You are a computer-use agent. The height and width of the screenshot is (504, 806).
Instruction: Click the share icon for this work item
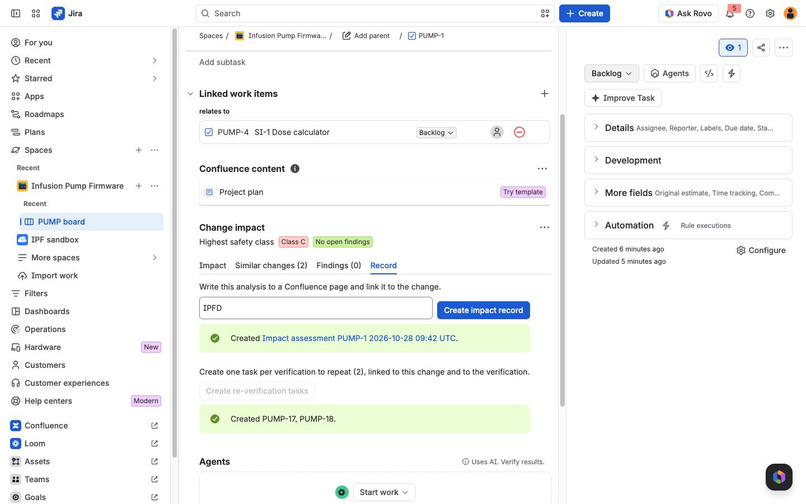tap(761, 48)
